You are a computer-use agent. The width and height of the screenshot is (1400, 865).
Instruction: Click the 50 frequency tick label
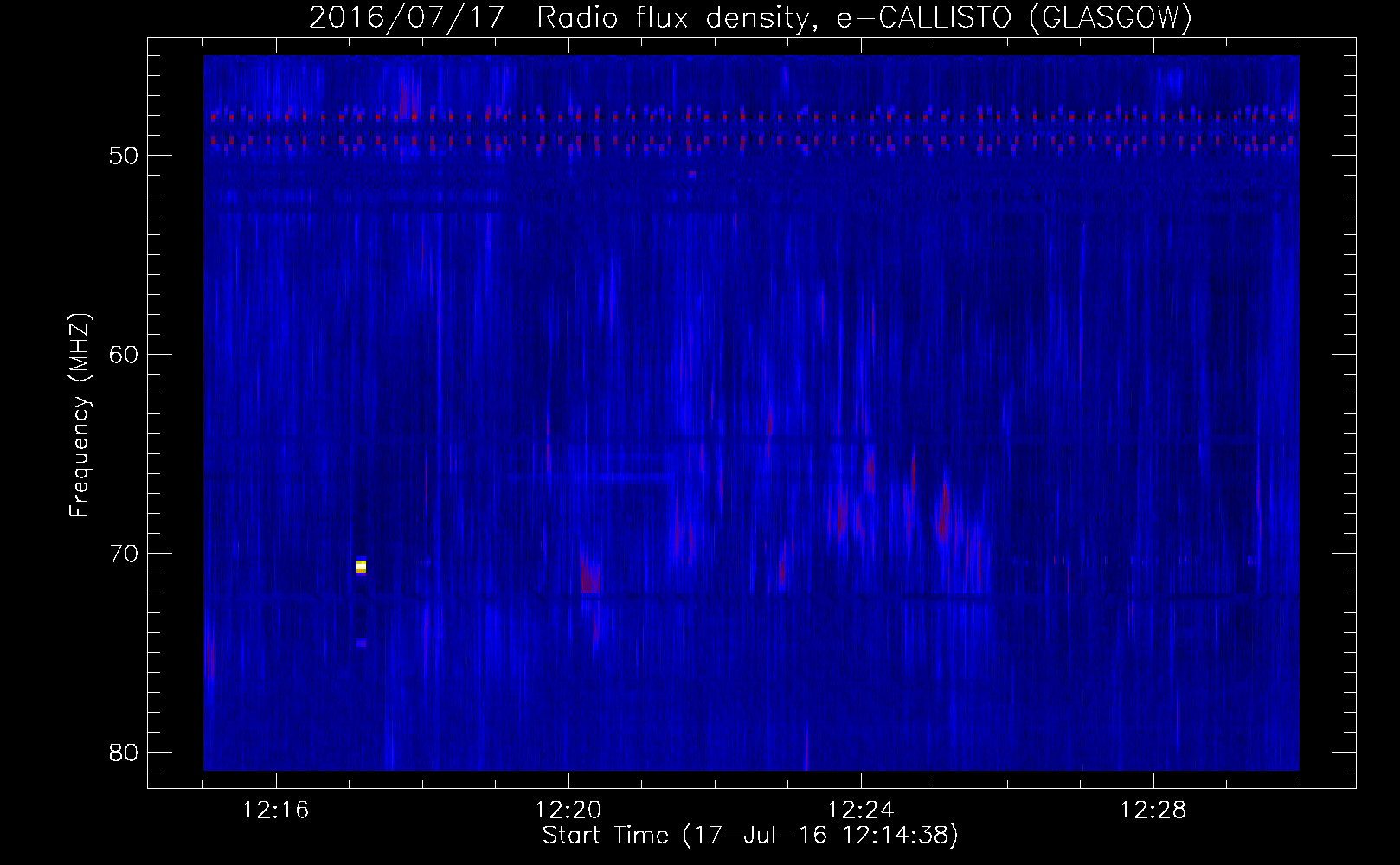(124, 156)
